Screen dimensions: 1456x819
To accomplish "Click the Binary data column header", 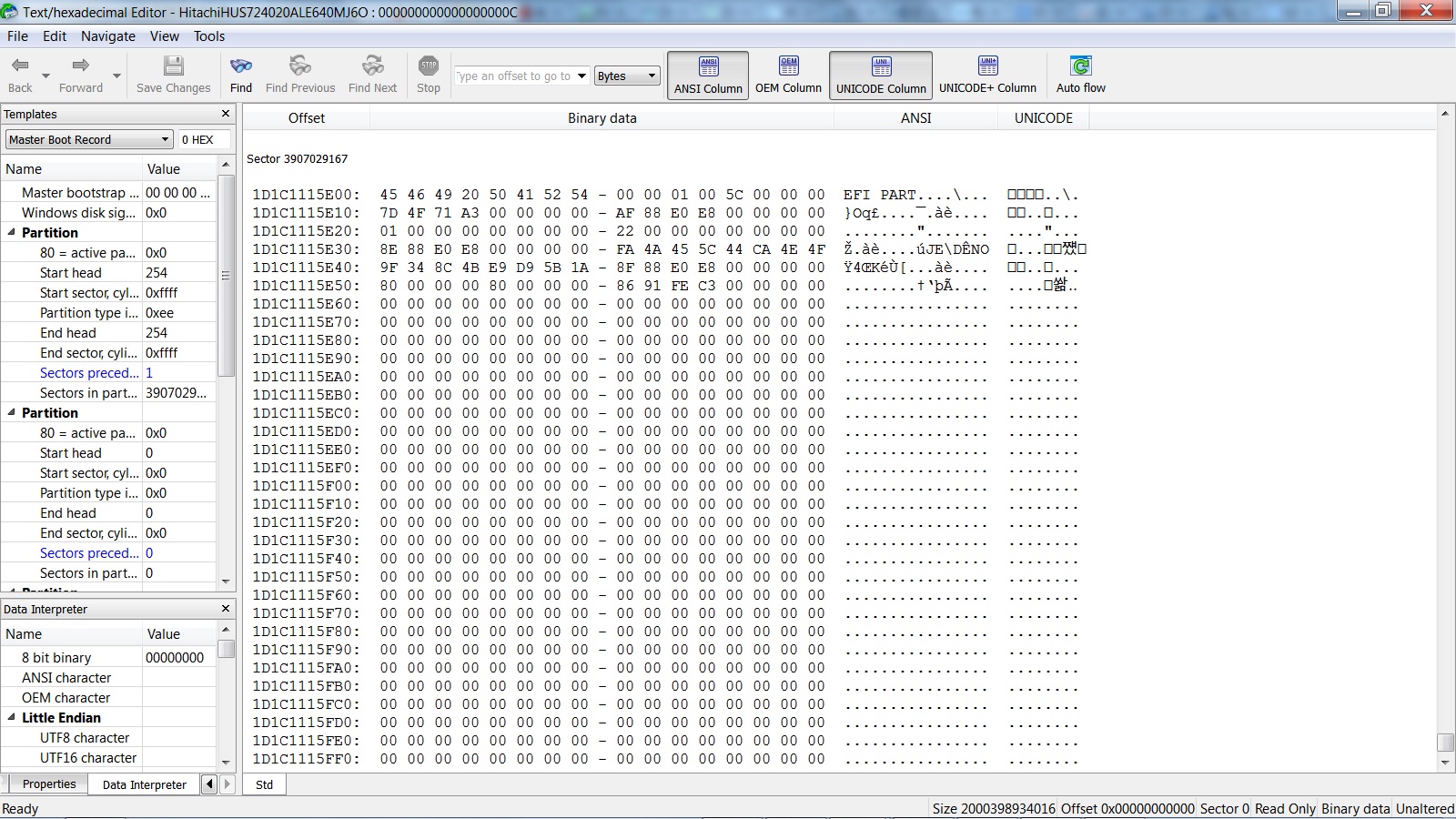I will [x=602, y=117].
